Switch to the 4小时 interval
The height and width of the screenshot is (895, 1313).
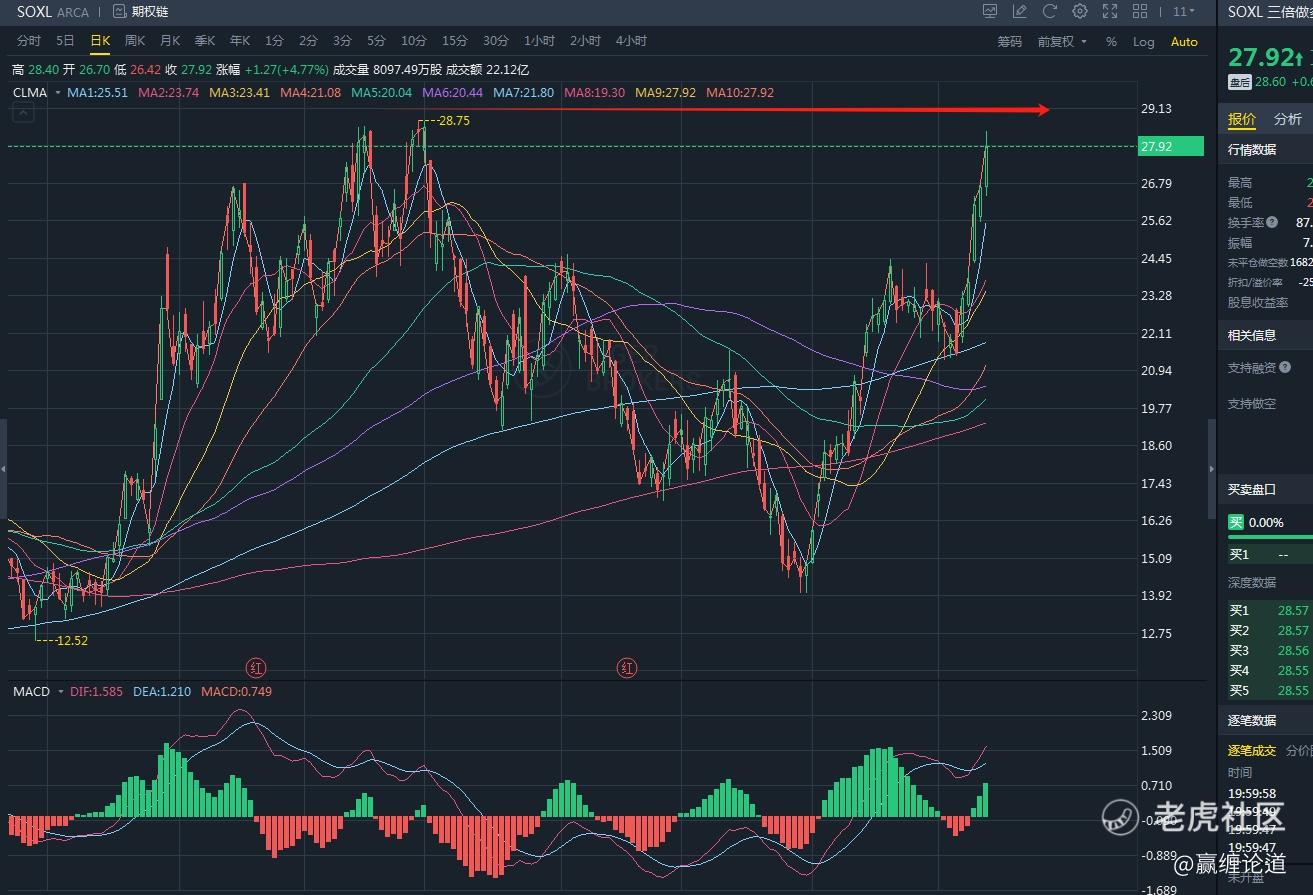631,41
